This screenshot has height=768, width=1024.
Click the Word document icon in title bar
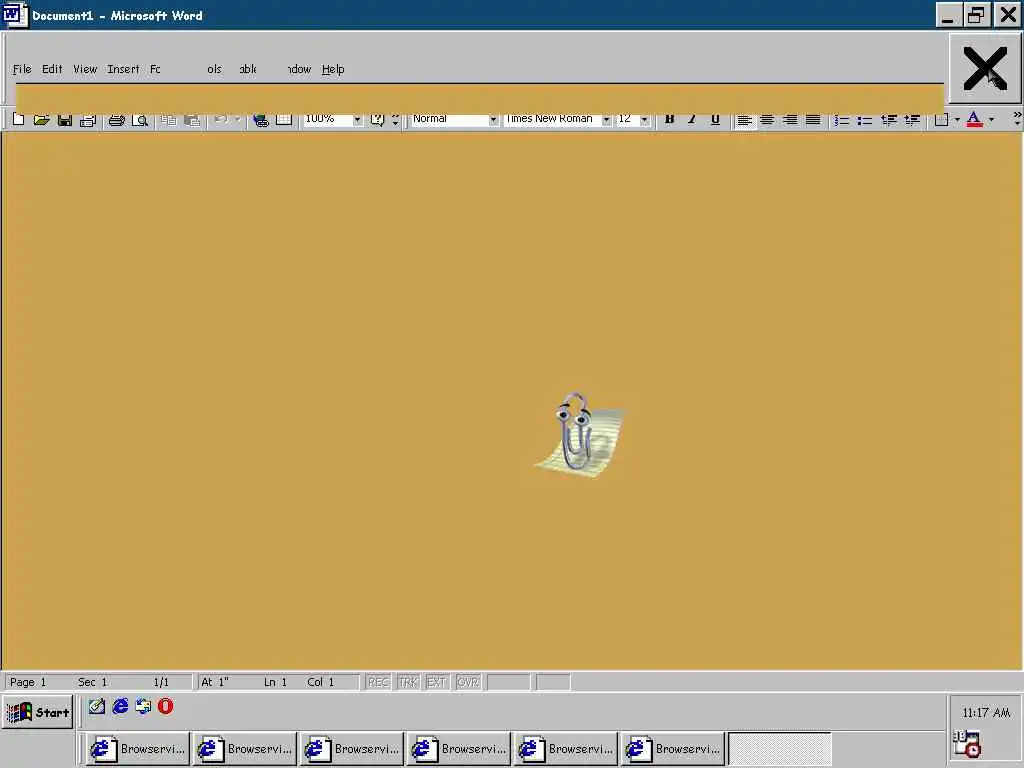(14, 15)
